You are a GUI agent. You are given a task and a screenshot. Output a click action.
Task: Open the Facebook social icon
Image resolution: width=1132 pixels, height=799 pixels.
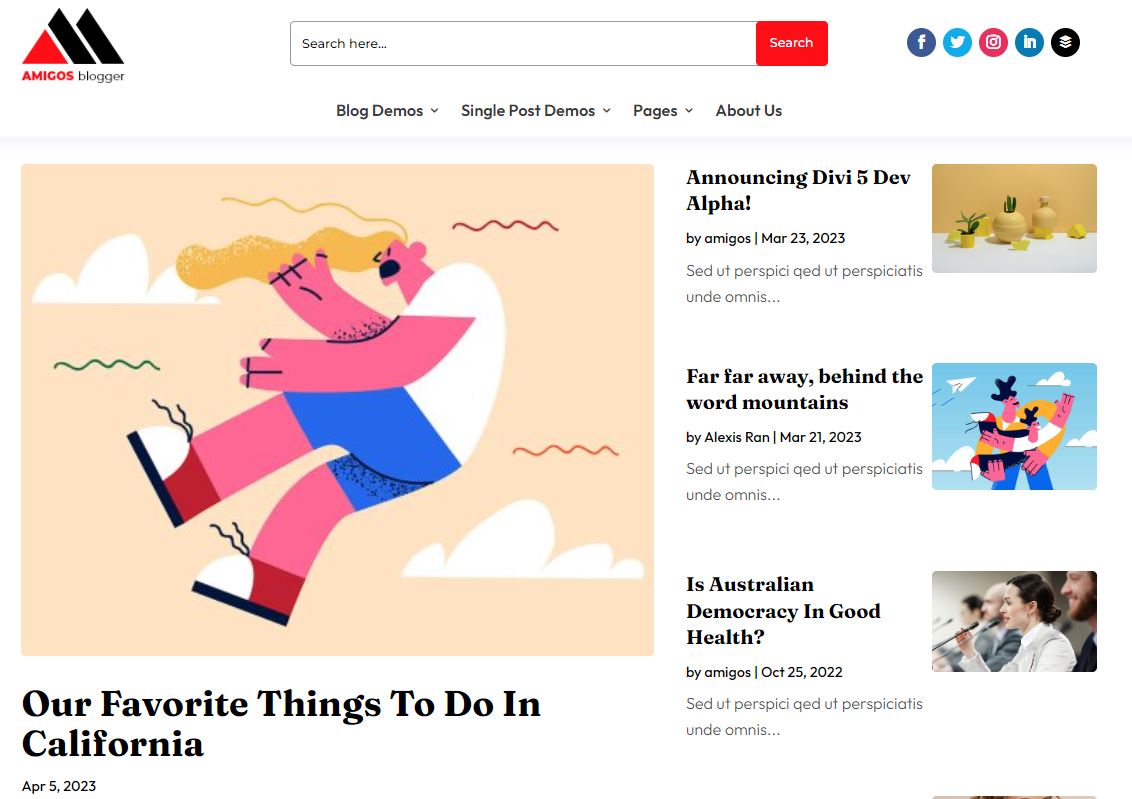coord(921,43)
